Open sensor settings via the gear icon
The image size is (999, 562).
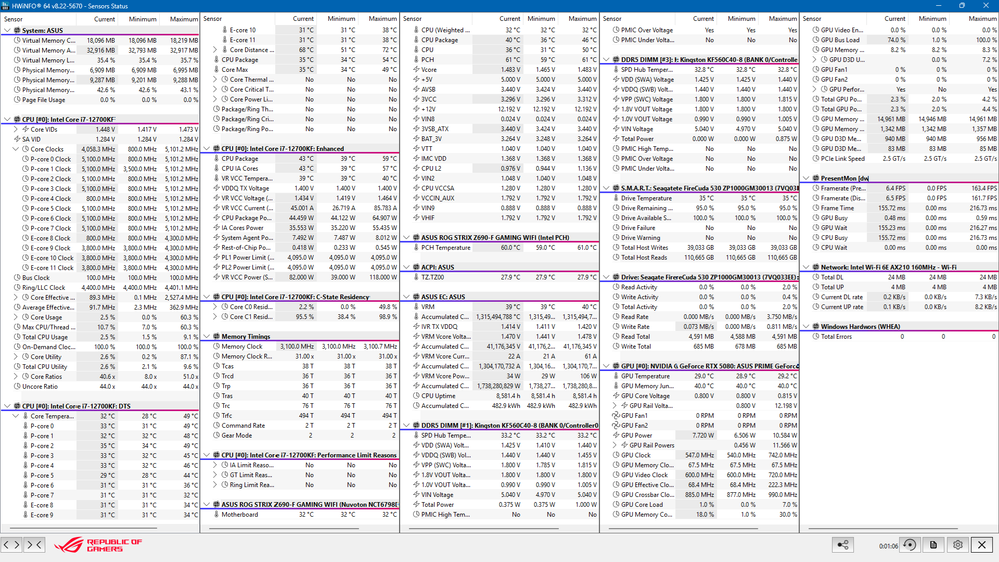(x=958, y=545)
